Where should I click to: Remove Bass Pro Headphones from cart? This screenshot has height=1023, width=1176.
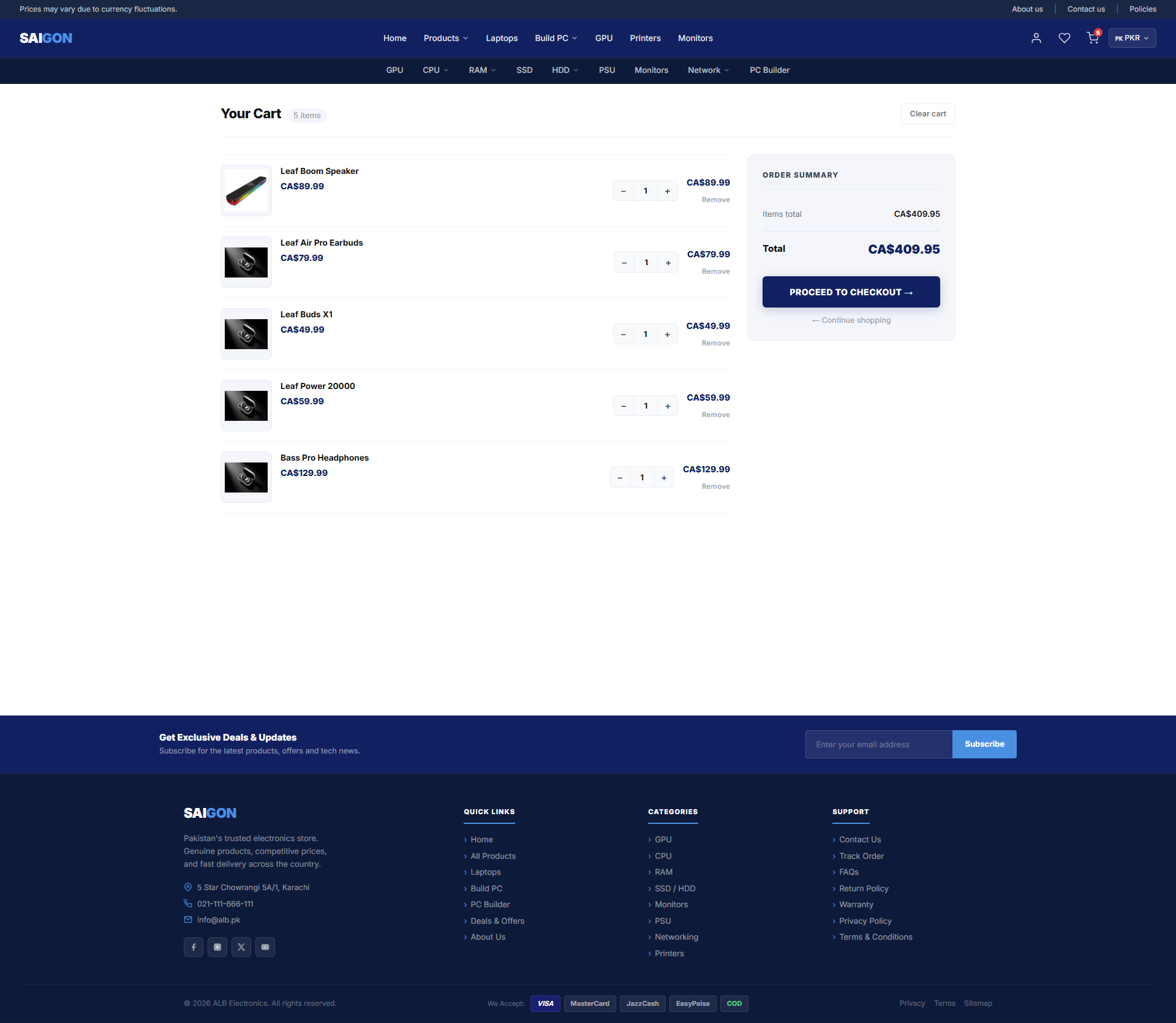(x=716, y=486)
